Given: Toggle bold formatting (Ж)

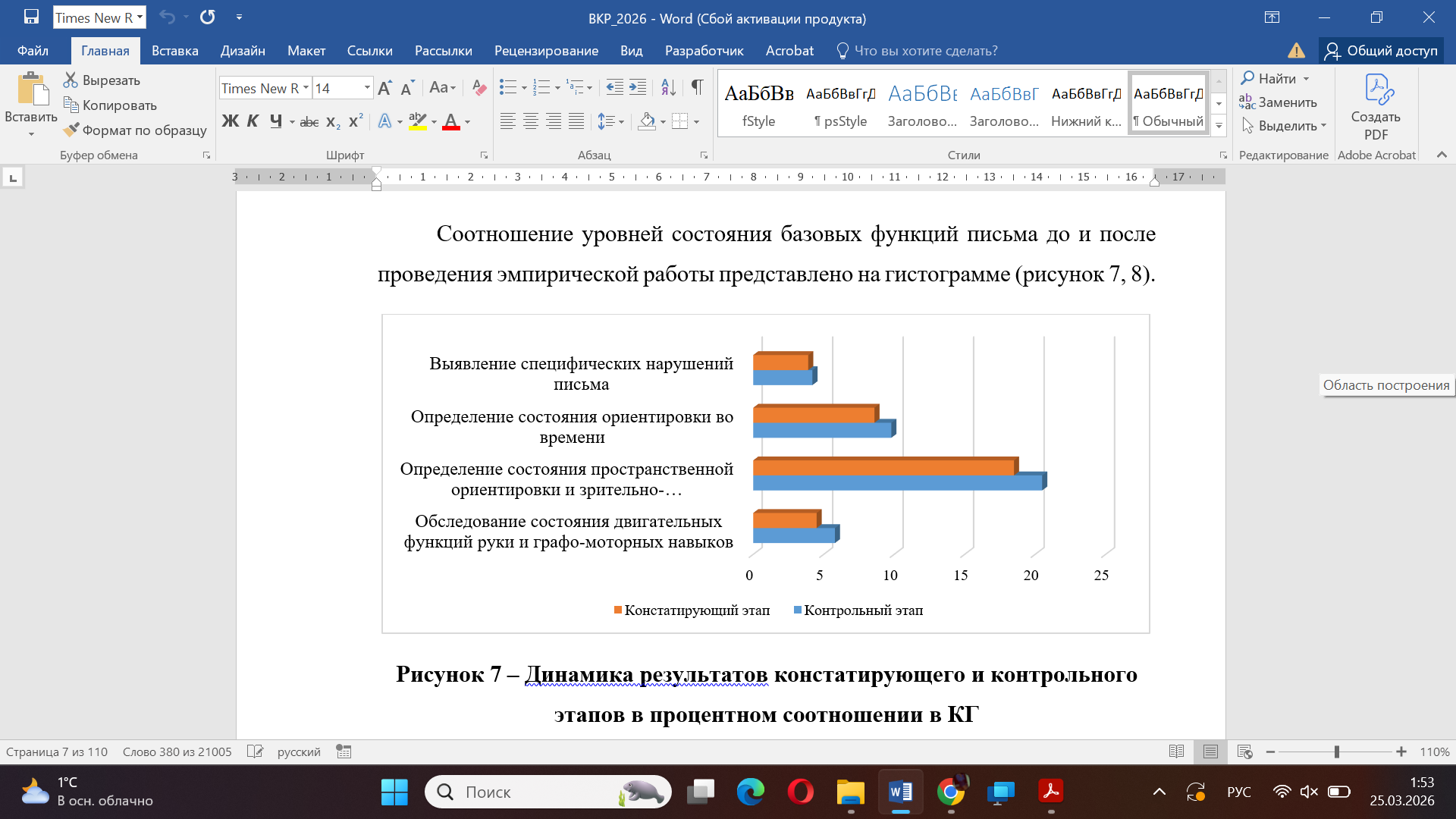Looking at the screenshot, I should point(230,121).
